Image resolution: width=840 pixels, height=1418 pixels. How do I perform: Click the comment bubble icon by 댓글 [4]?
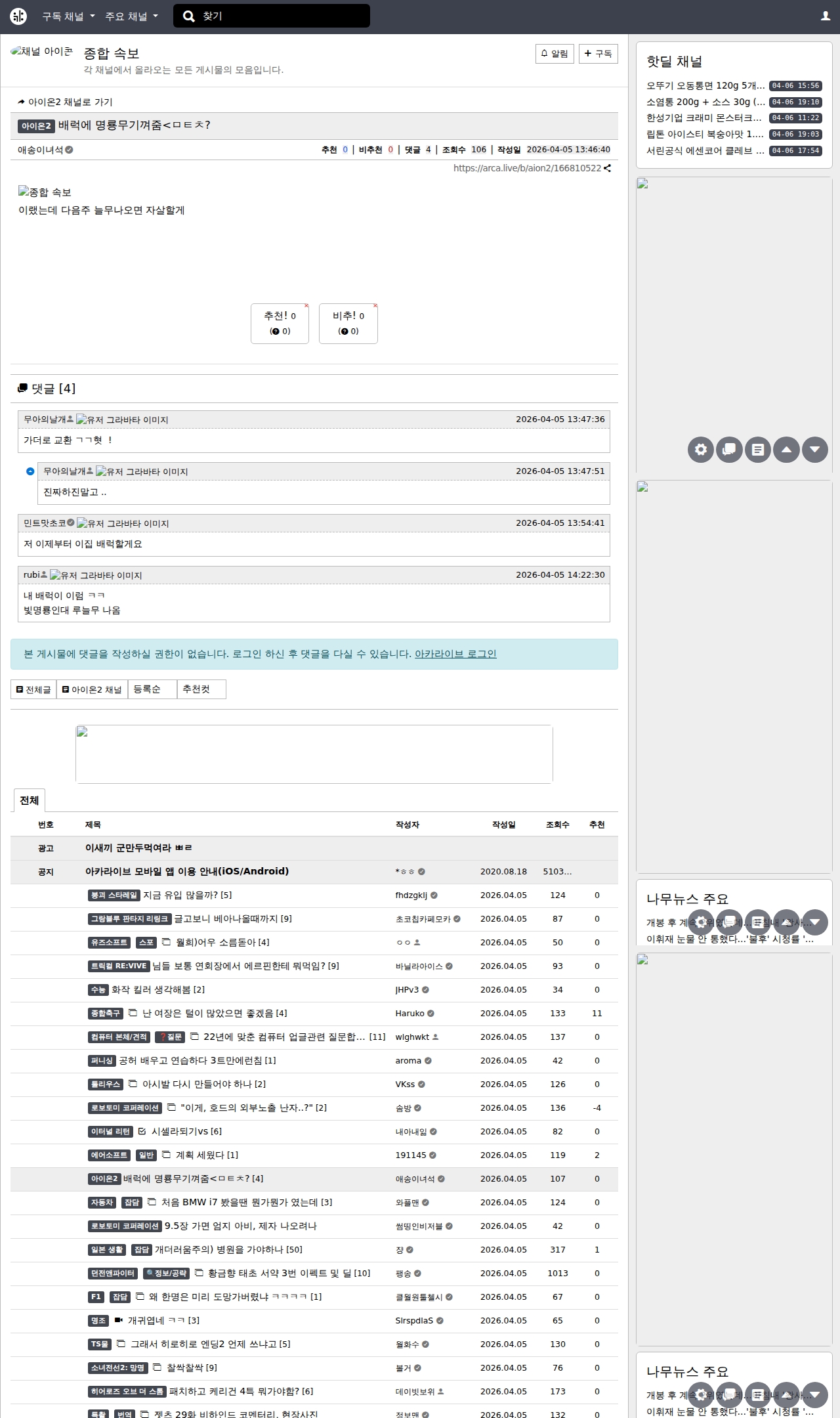click(x=22, y=389)
